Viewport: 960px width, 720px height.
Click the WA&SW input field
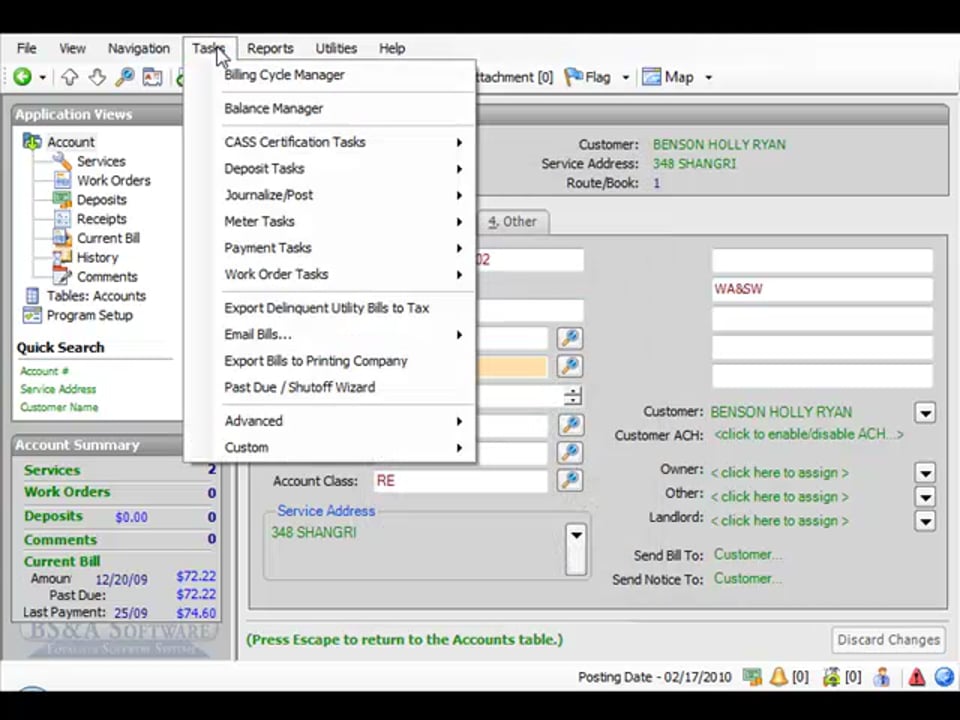click(822, 289)
